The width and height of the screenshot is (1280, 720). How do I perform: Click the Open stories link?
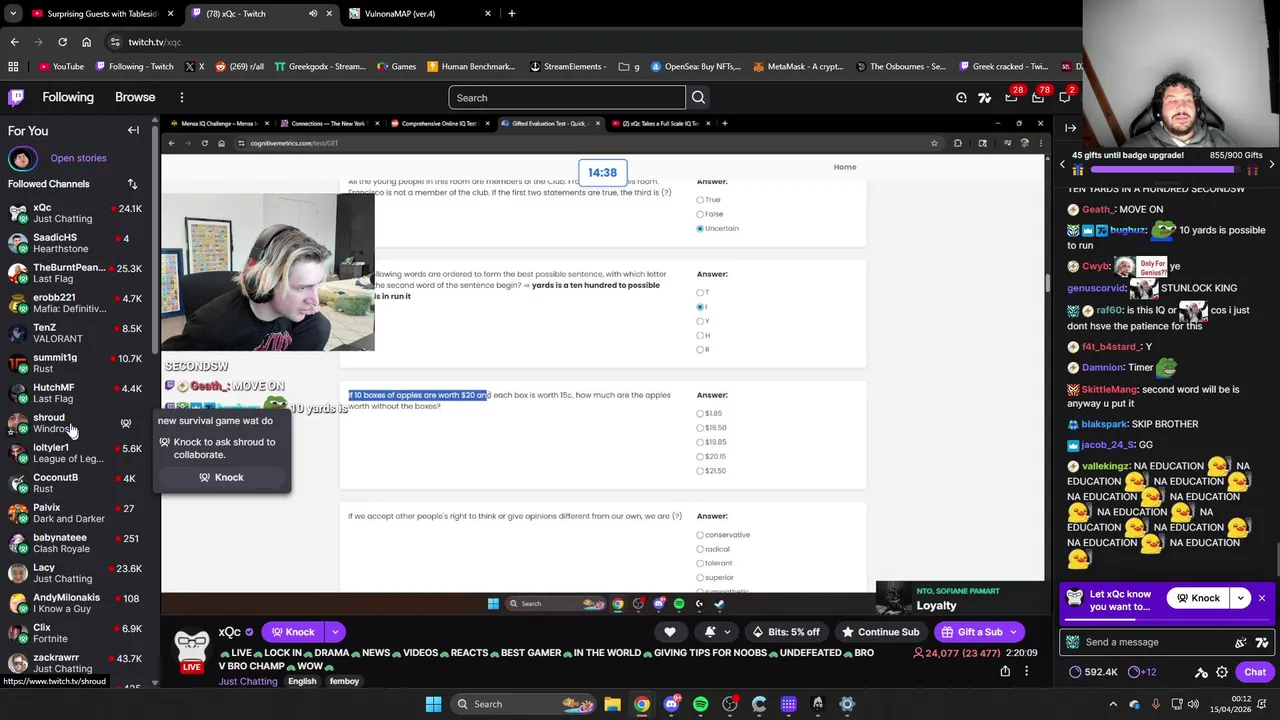click(x=78, y=158)
